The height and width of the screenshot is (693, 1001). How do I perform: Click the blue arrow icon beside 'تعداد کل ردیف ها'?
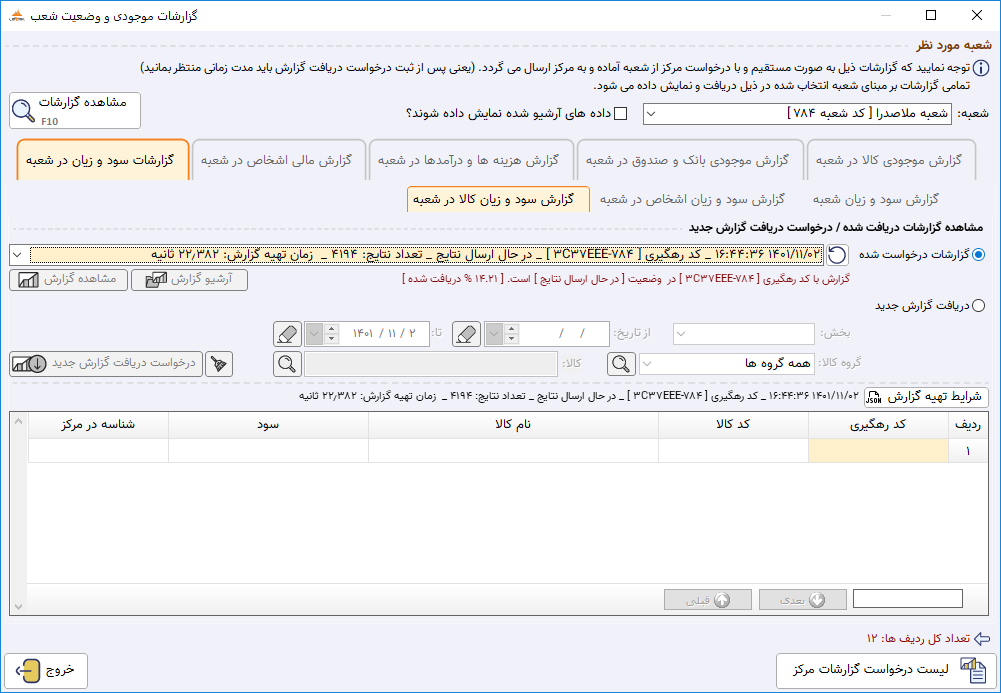click(982, 639)
